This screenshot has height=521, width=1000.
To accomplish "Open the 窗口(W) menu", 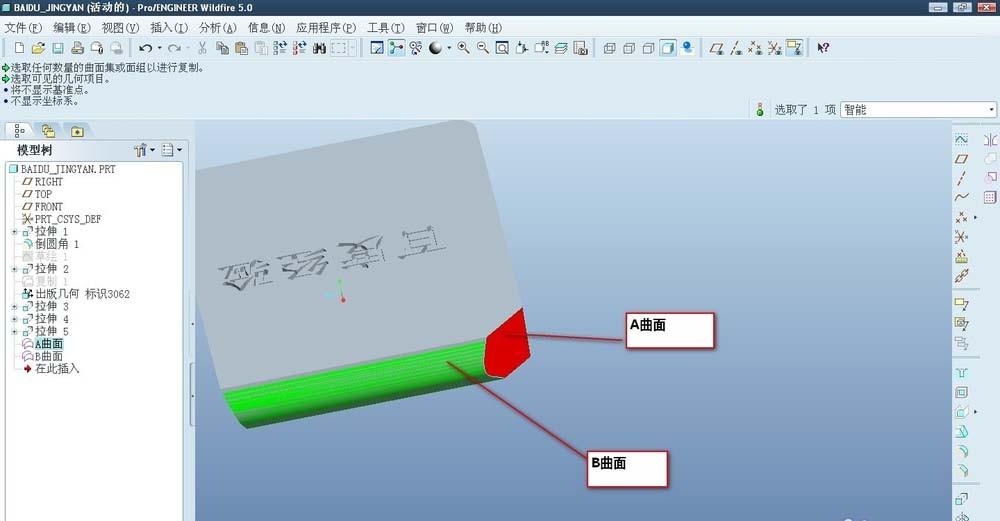I will click(434, 28).
